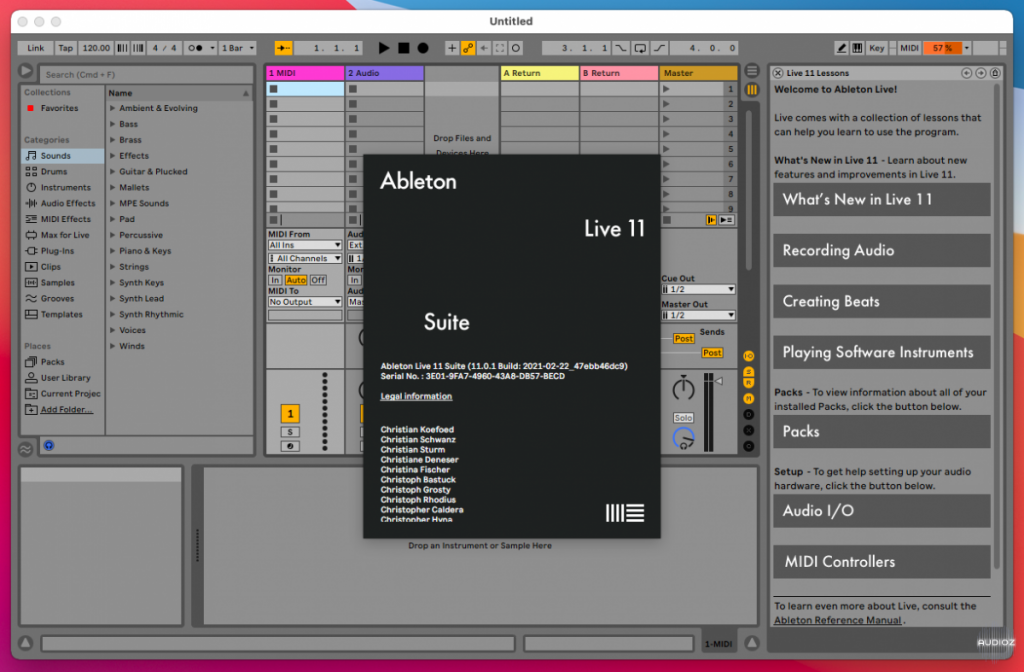This screenshot has height=672, width=1024.
Task: Close the Live 11 Lessons help view
Action: (x=778, y=73)
